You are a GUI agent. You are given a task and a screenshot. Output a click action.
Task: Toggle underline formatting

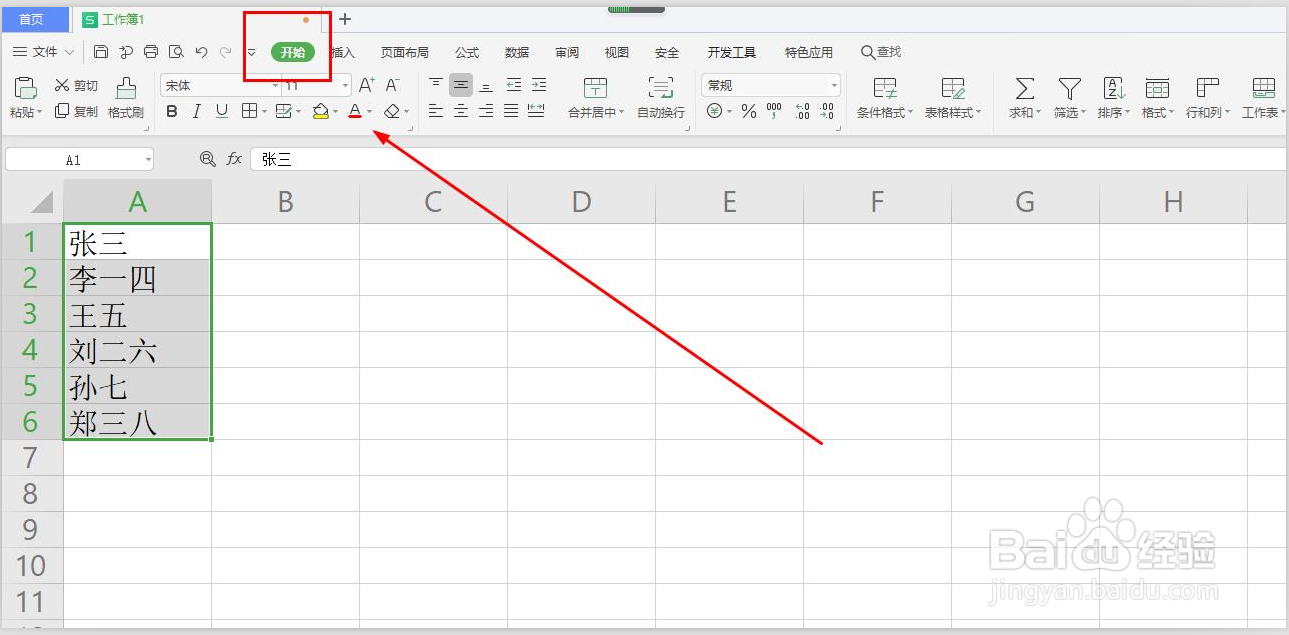pos(221,111)
